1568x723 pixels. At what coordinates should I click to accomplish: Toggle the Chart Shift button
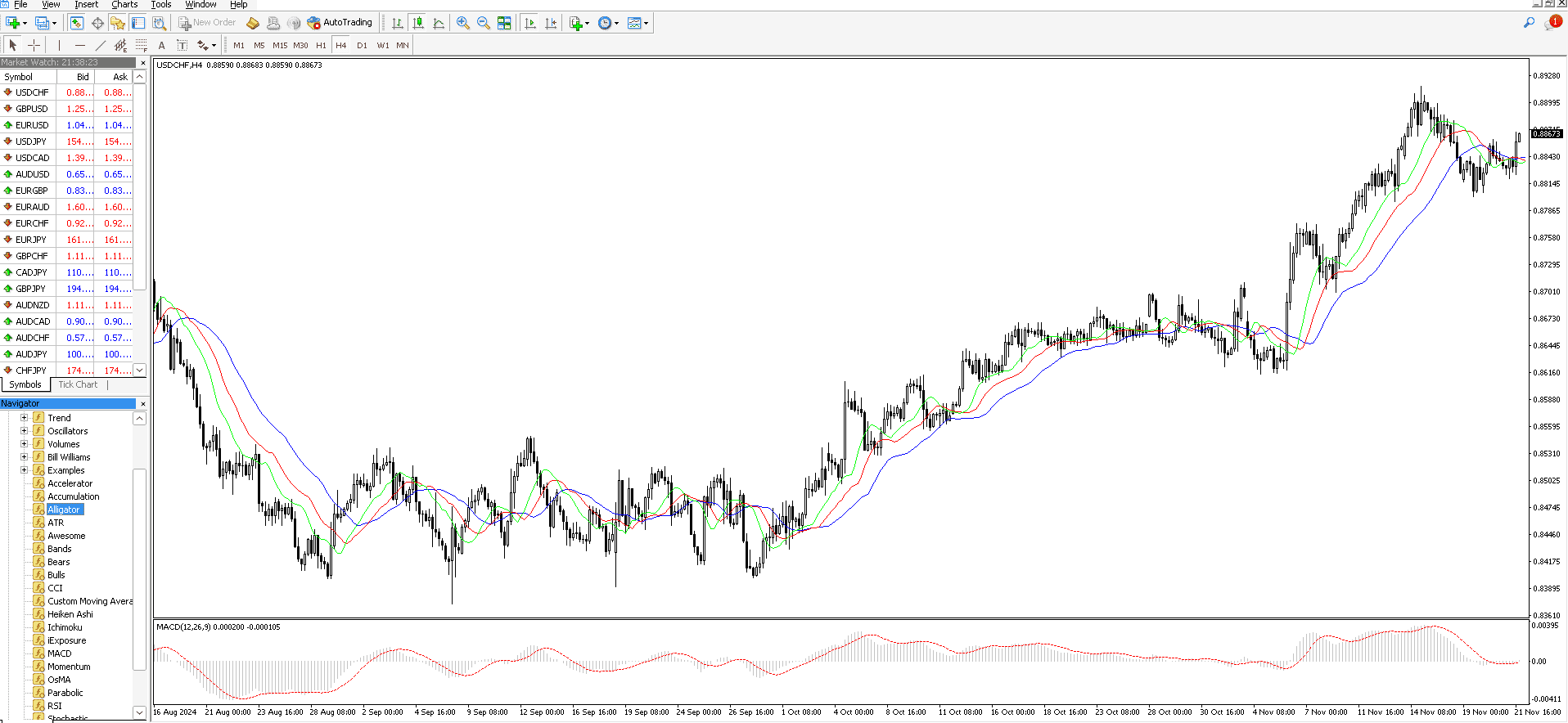coord(551,23)
